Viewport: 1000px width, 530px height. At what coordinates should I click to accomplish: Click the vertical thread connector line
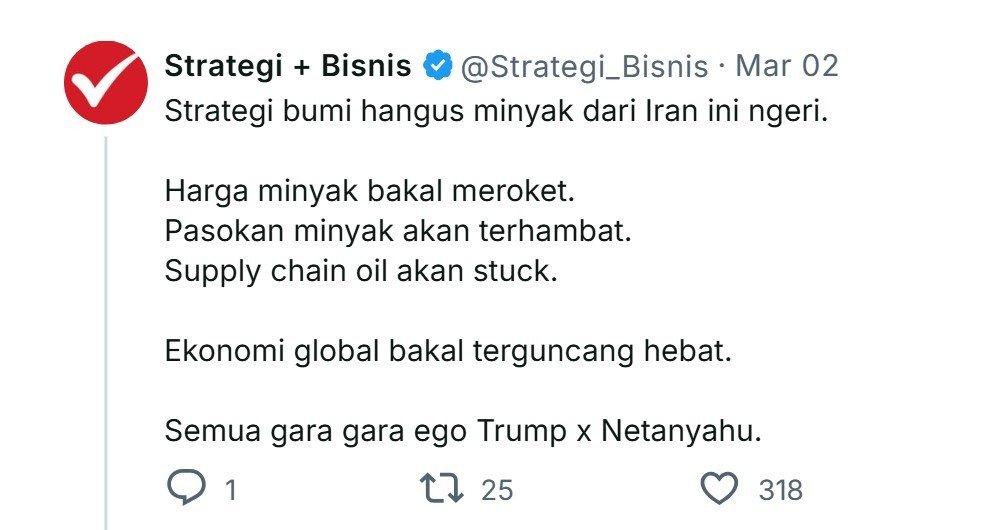tap(106, 330)
